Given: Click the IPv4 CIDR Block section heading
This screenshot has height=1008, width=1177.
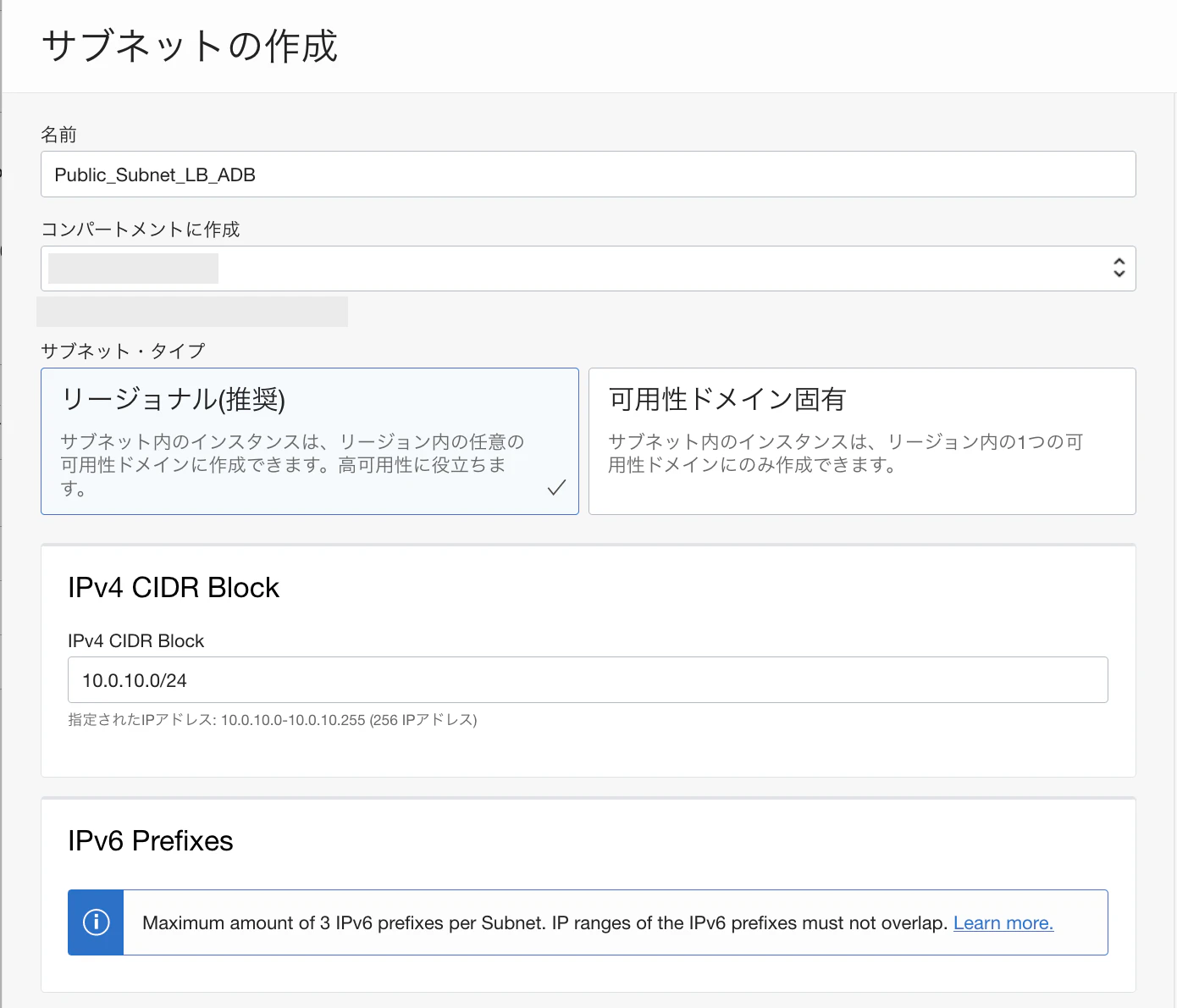Looking at the screenshot, I should (174, 588).
